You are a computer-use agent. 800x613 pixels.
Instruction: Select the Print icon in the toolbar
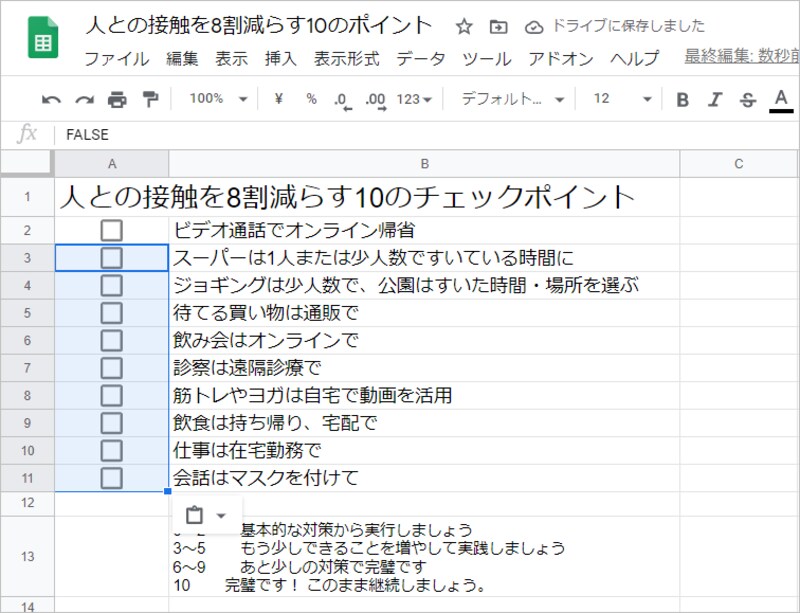(119, 99)
